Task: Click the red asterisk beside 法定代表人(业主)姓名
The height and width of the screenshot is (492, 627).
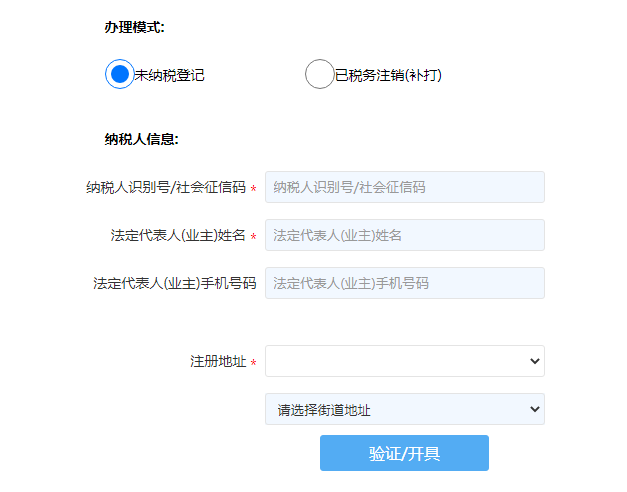Action: pyautogui.click(x=253, y=238)
